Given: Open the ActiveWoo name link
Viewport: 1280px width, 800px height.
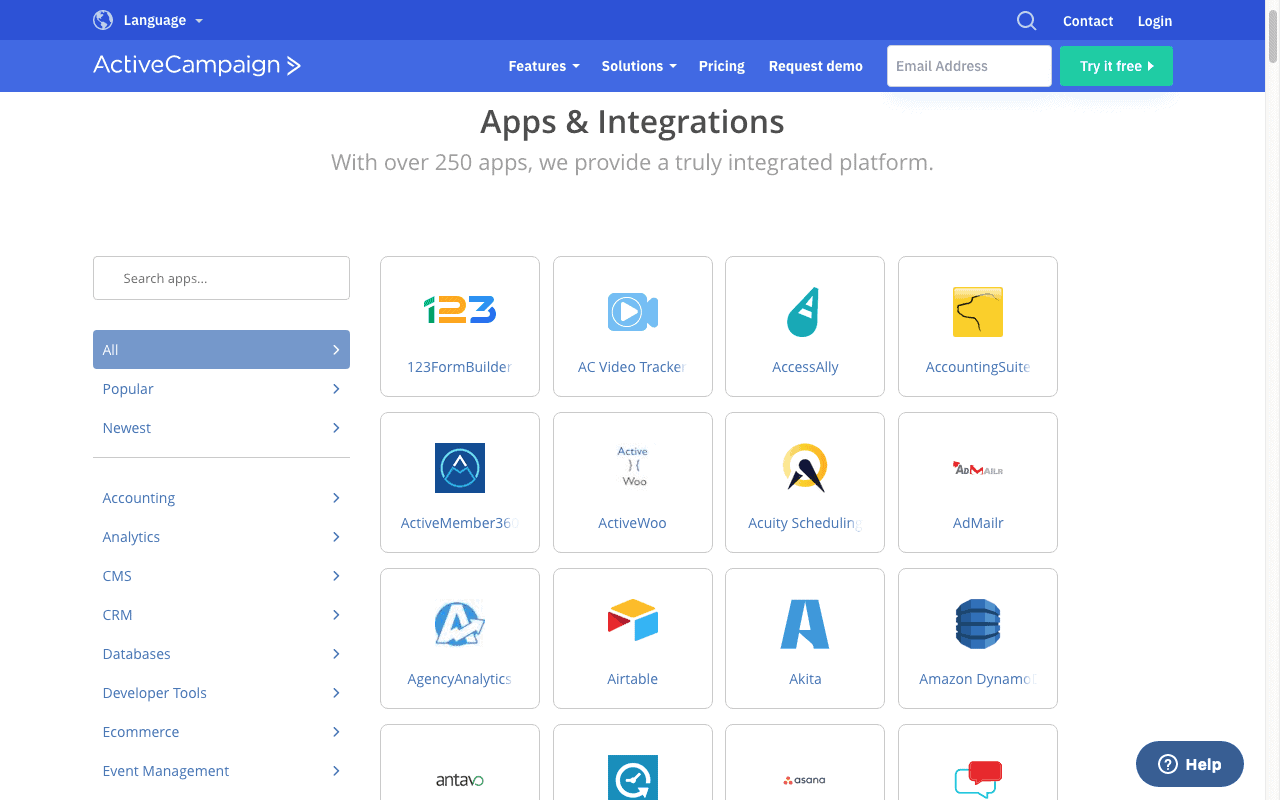Looking at the screenshot, I should pyautogui.click(x=633, y=523).
